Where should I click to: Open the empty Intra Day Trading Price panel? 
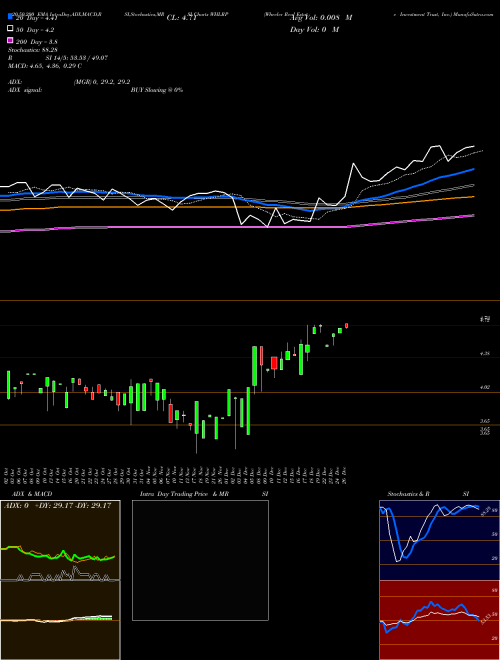pyautogui.click(x=200, y=560)
